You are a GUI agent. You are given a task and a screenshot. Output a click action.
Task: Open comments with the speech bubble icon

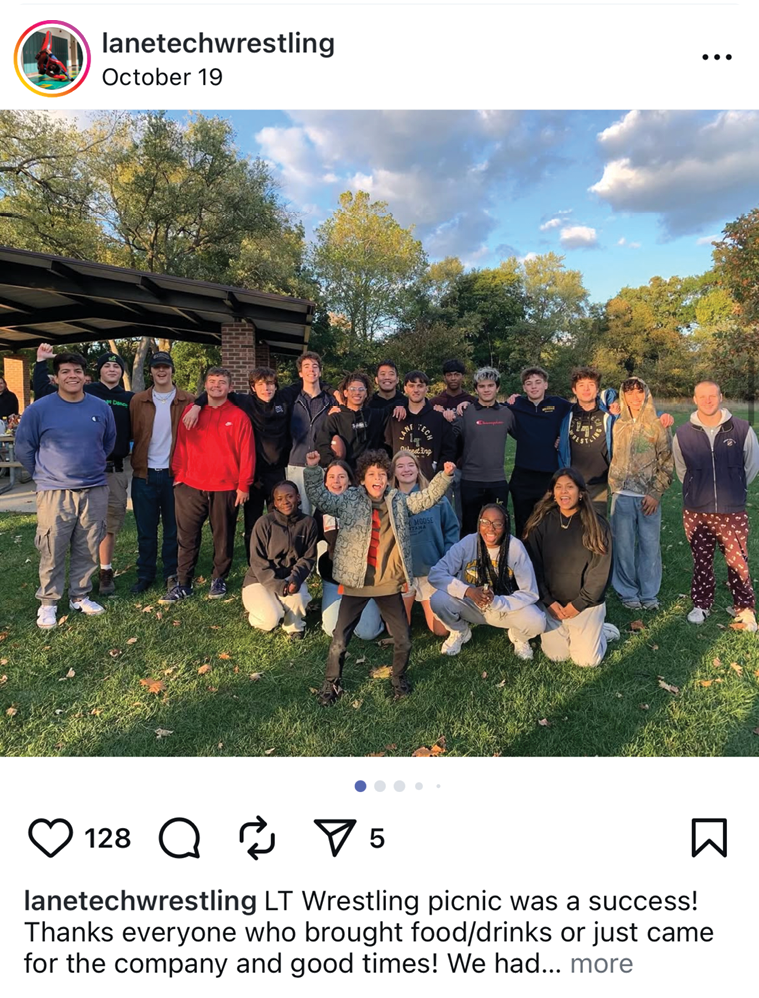coord(180,838)
